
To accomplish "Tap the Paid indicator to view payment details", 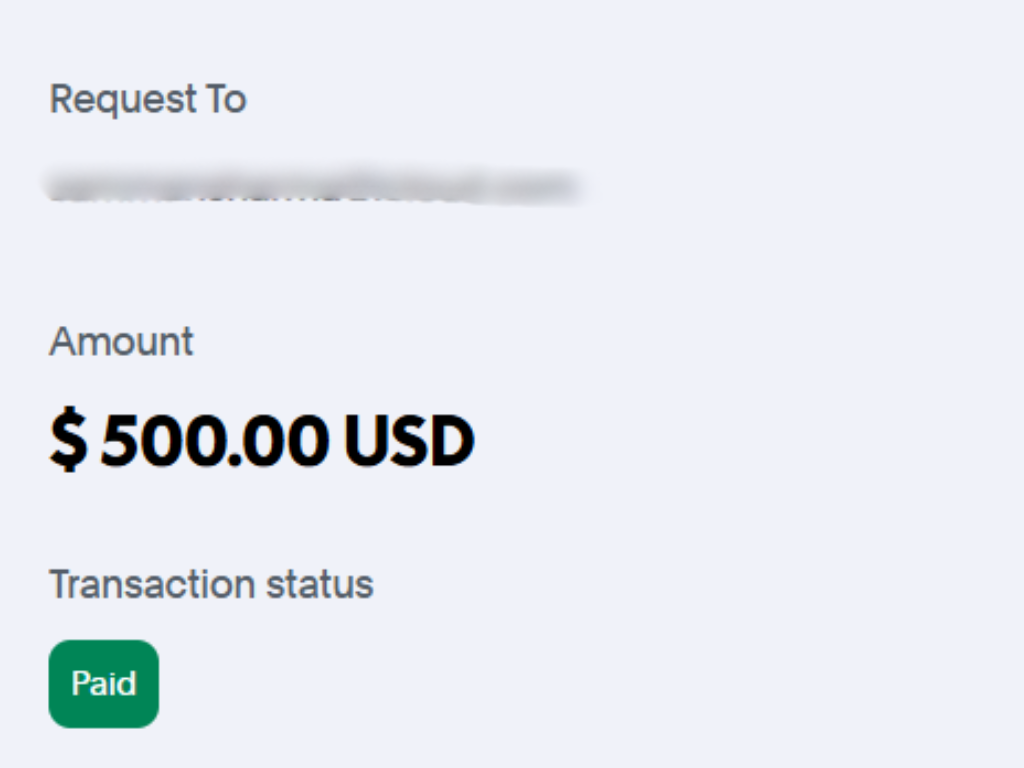I will [103, 683].
